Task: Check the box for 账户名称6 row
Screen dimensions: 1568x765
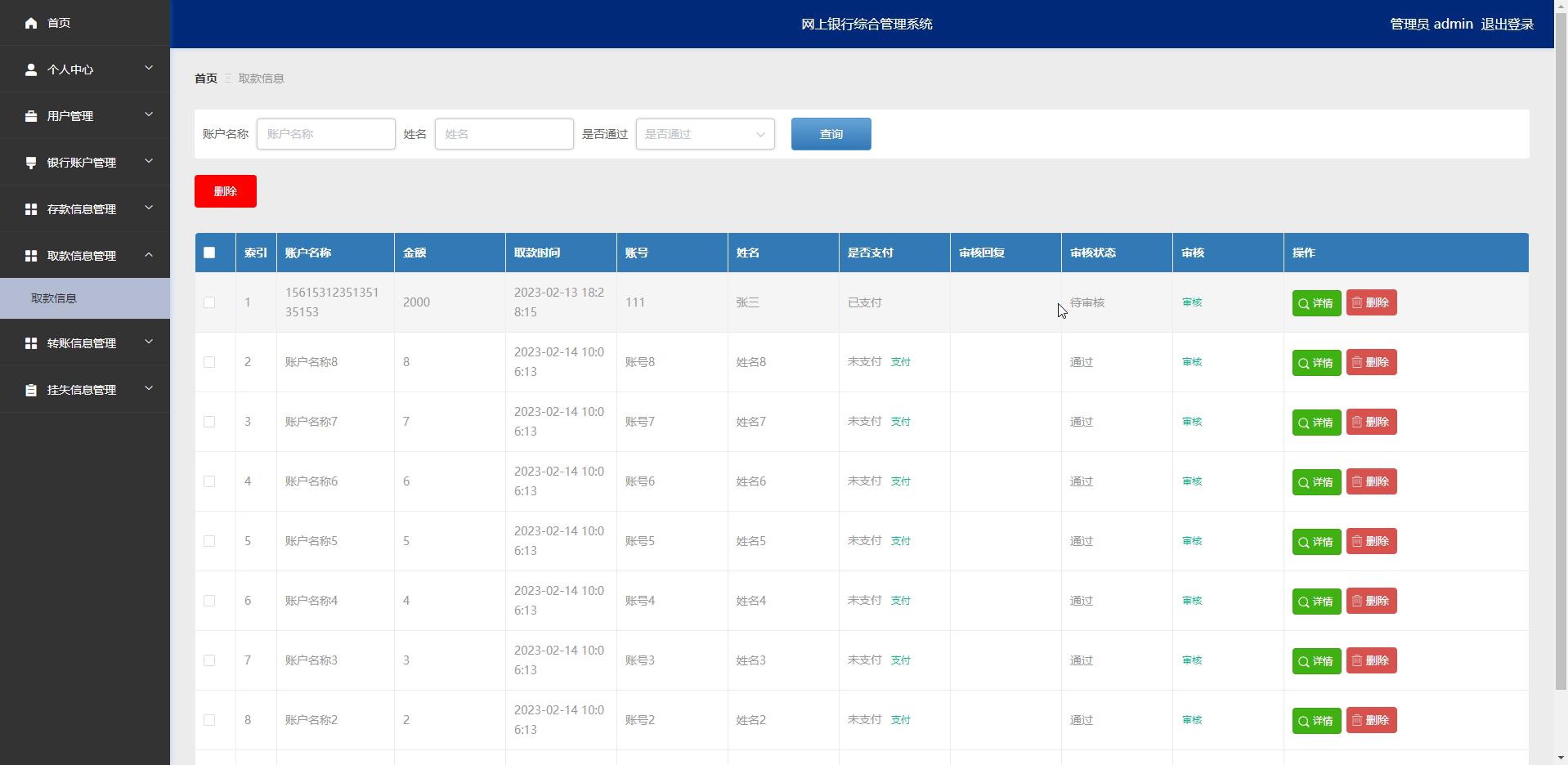Action: (x=209, y=481)
